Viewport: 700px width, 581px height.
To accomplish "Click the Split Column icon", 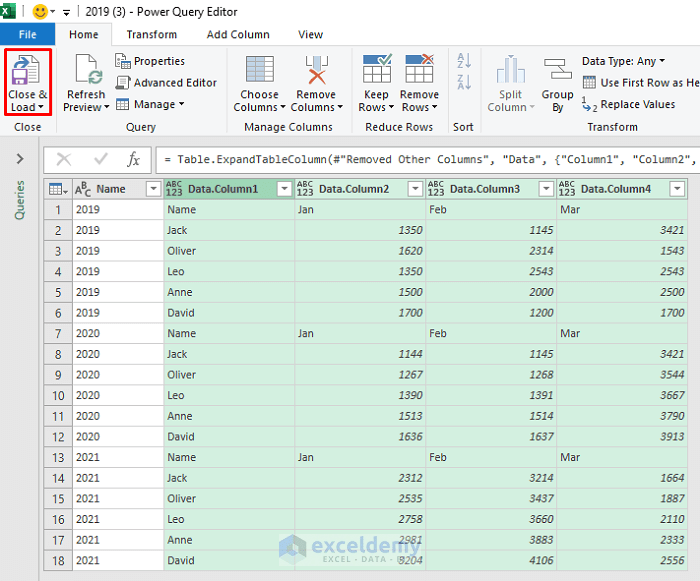I will pos(510,69).
